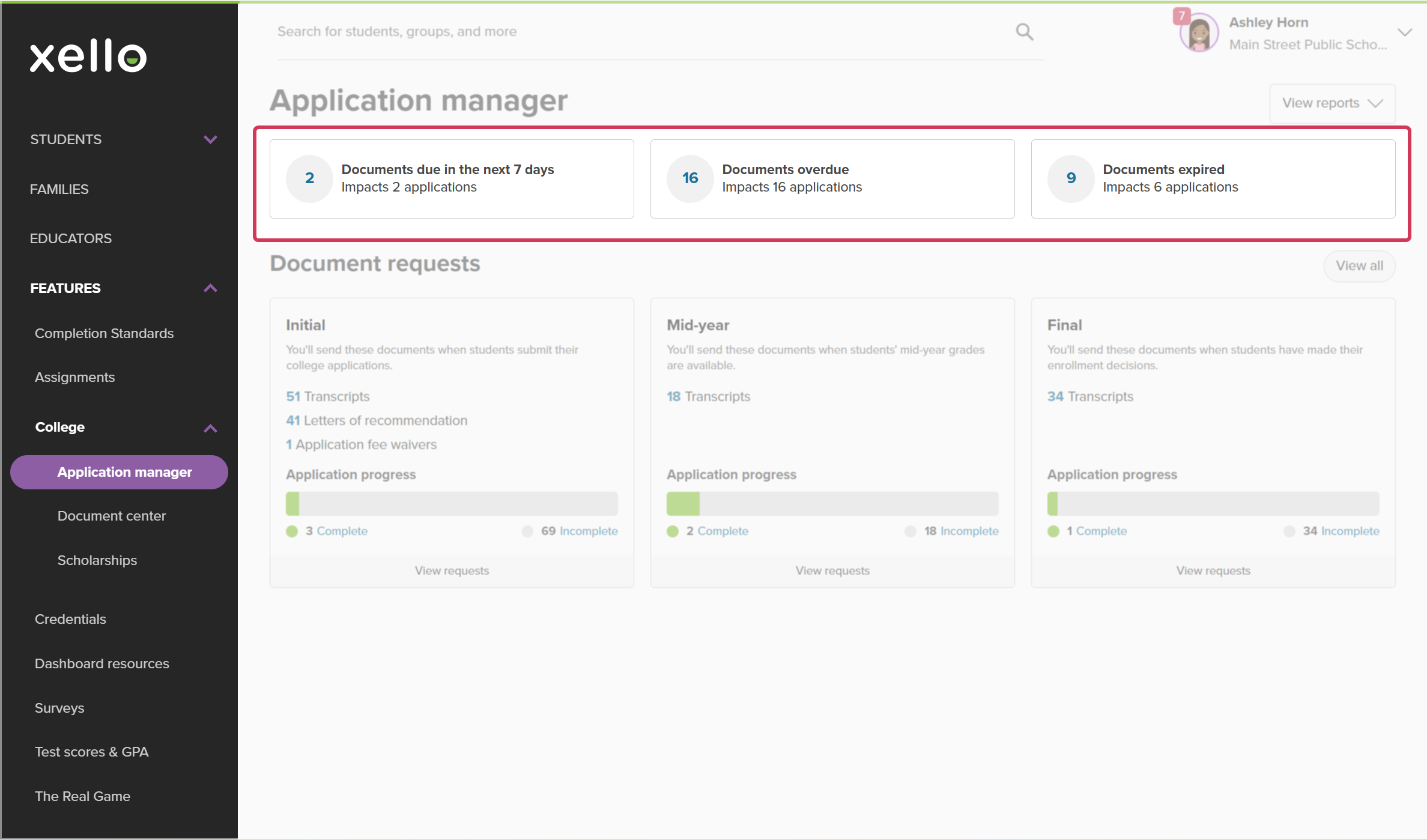
Task: Open the Documents overdue card
Action: 832,179
